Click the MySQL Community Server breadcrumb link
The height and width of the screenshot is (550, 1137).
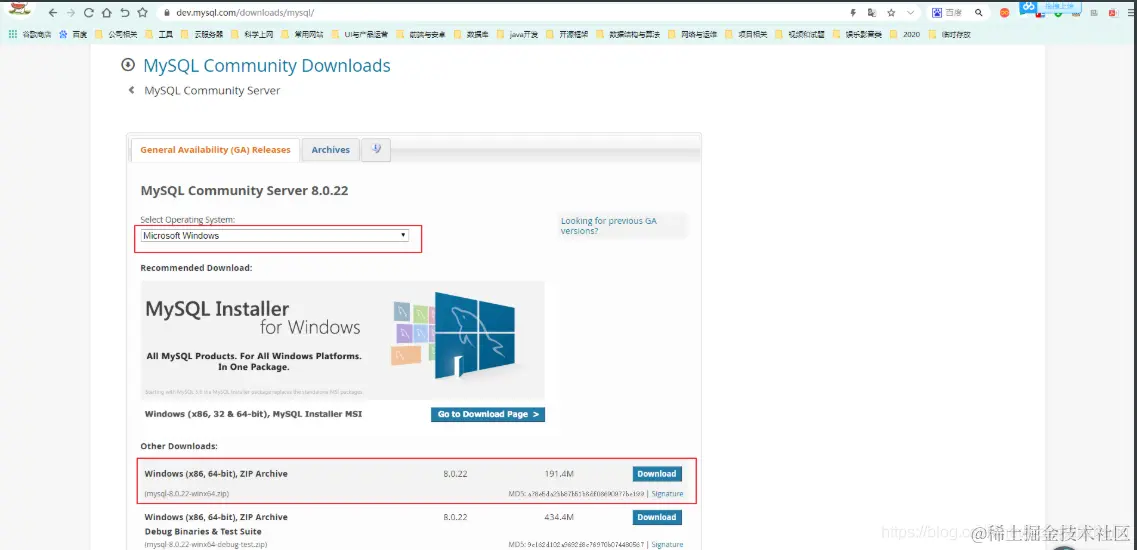(x=212, y=91)
